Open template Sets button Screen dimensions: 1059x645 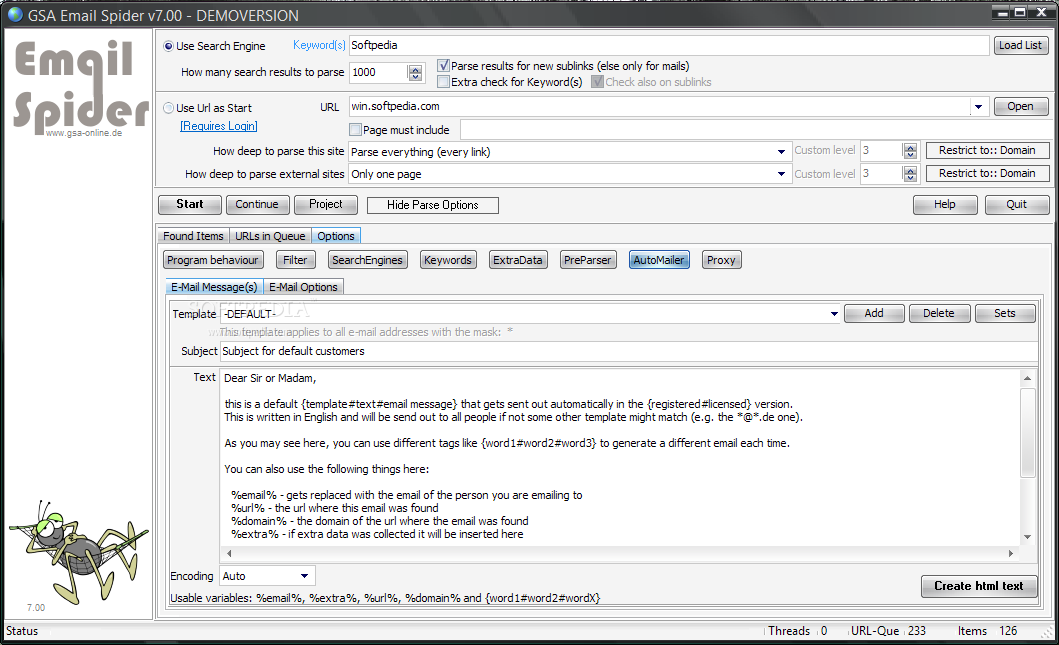tap(1005, 313)
